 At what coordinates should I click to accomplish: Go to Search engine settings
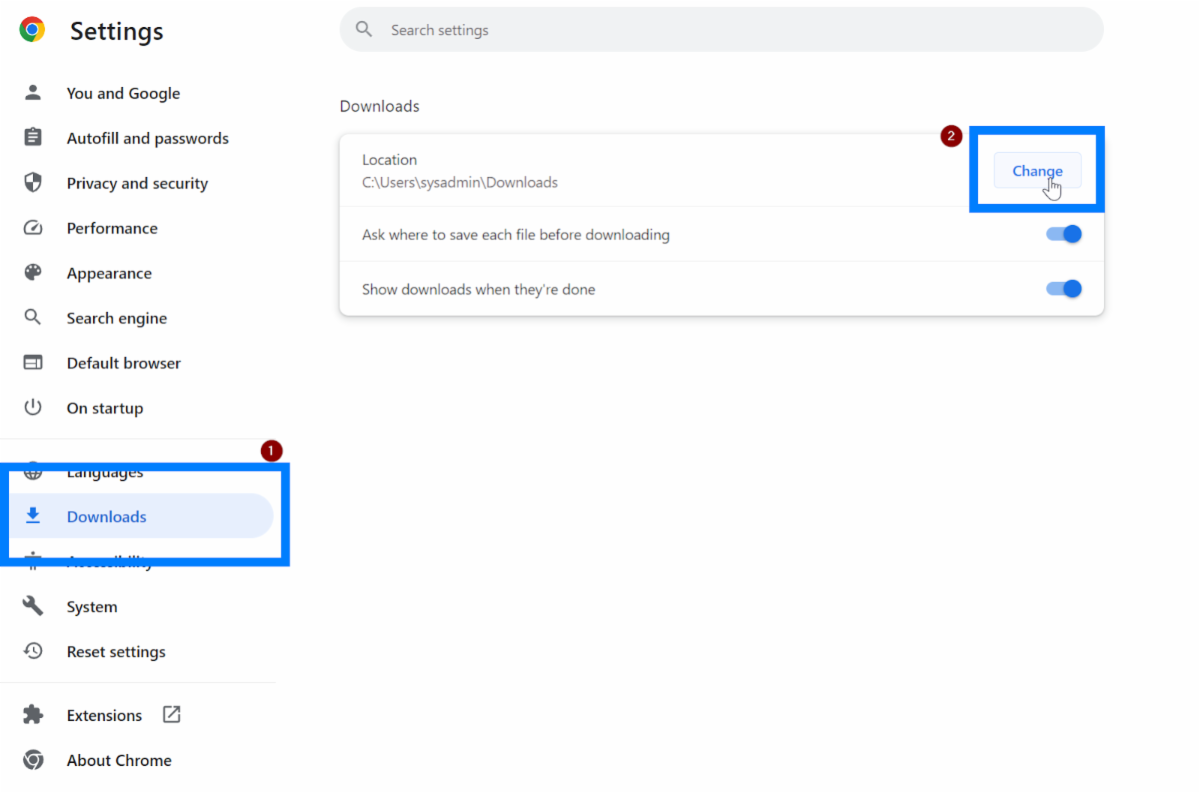pos(117,318)
